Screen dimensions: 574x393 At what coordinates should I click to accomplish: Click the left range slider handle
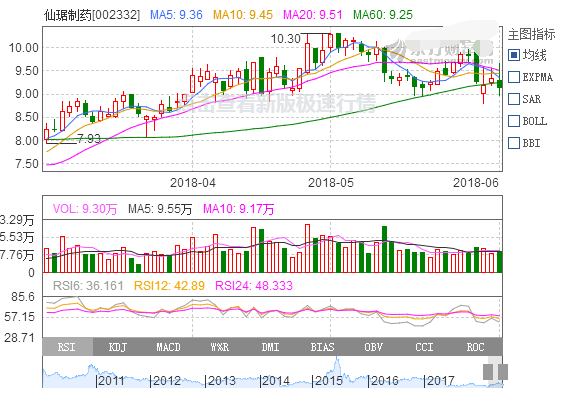pyautogui.click(x=488, y=372)
